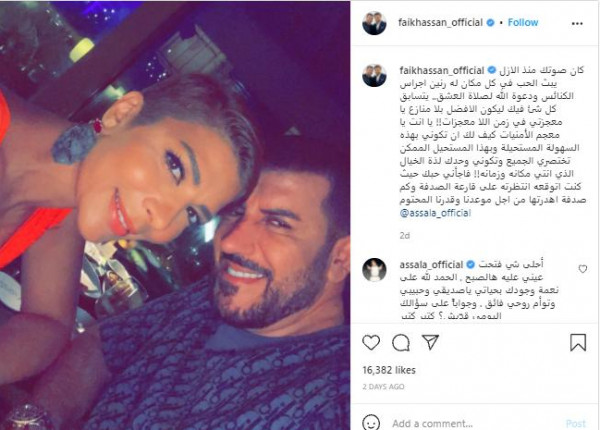Viewport: 600px width, 430px height.
Task: Save post using the bookmark icon
Action: (x=578, y=342)
